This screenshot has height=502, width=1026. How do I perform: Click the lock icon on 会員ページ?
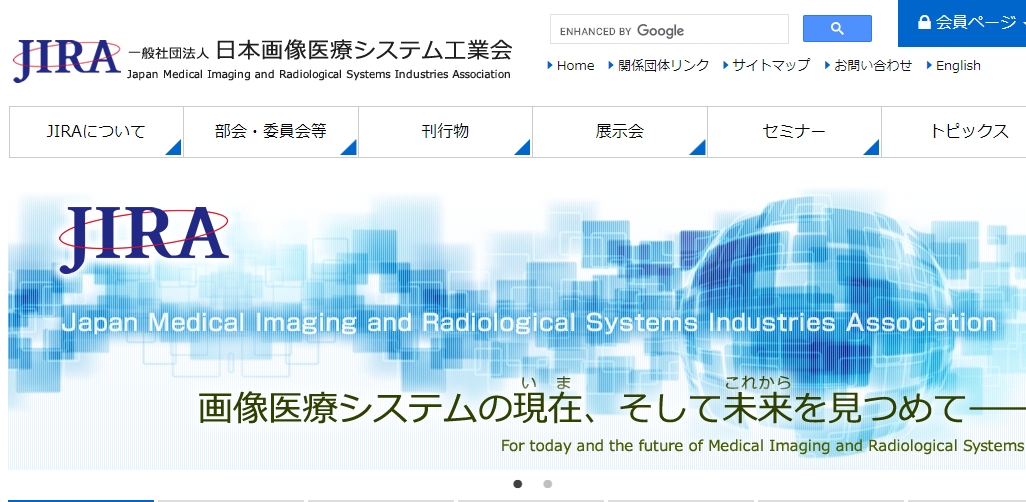tap(924, 22)
